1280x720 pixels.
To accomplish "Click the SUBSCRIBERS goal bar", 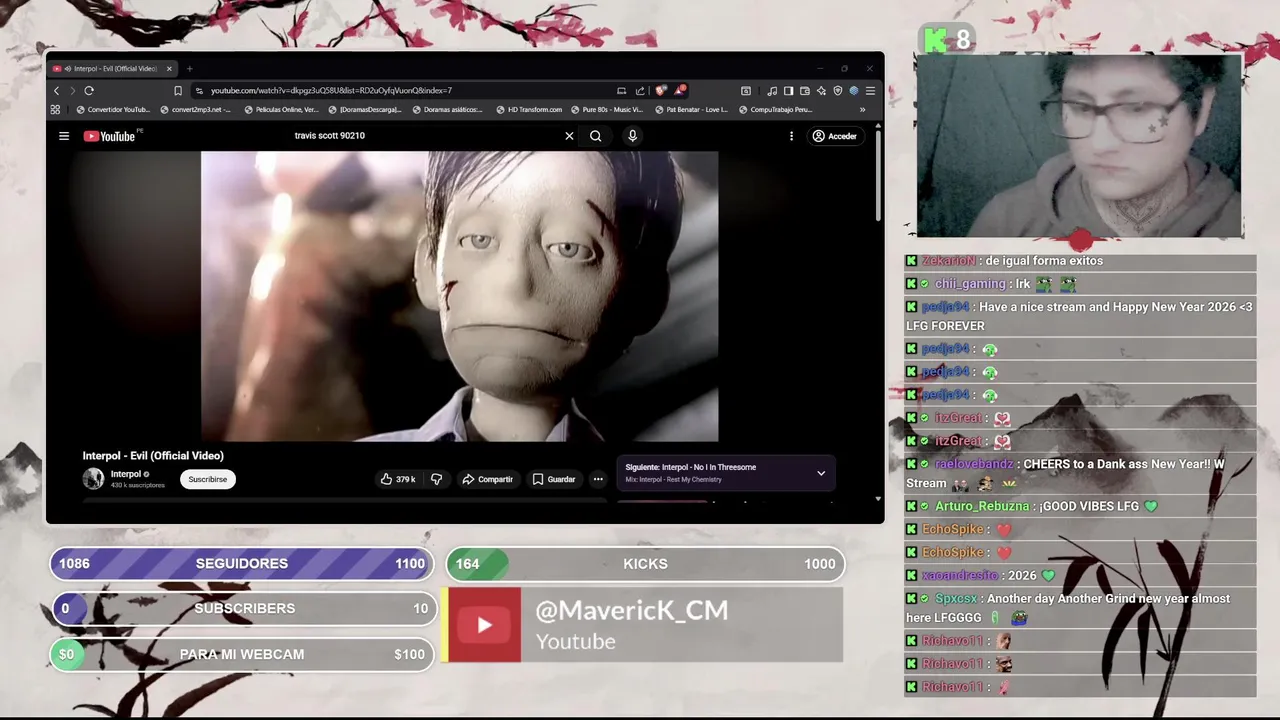I will (244, 608).
